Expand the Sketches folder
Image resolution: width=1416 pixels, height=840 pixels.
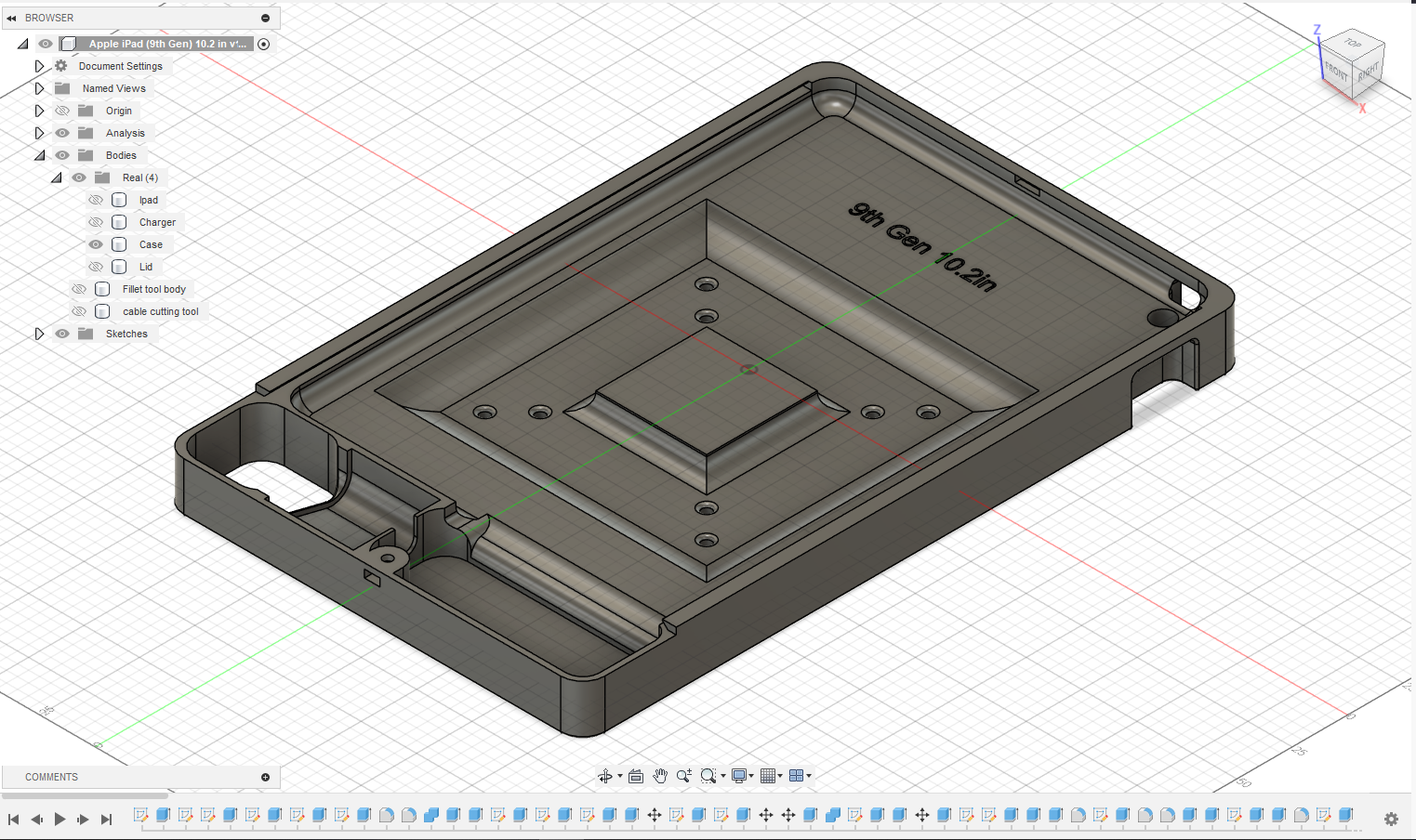click(x=39, y=334)
